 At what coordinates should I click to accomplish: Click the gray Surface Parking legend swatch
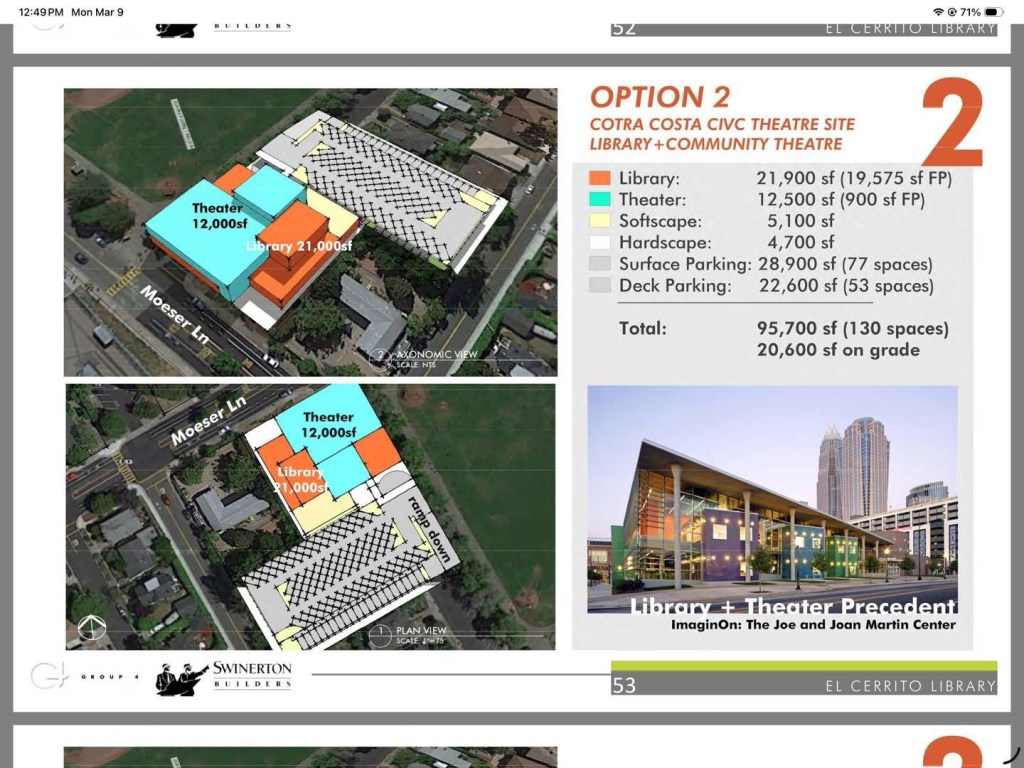click(x=600, y=265)
